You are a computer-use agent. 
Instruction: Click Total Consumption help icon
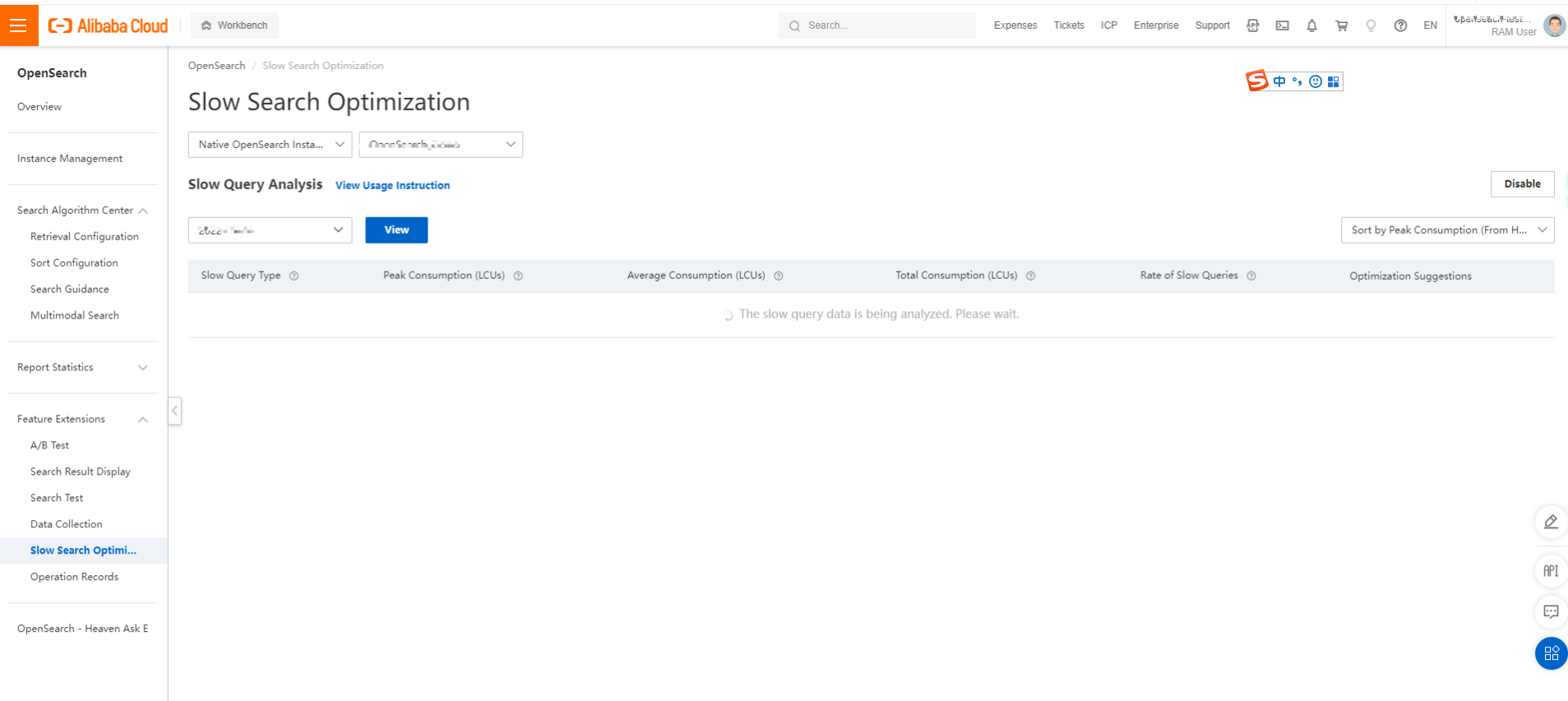1030,276
